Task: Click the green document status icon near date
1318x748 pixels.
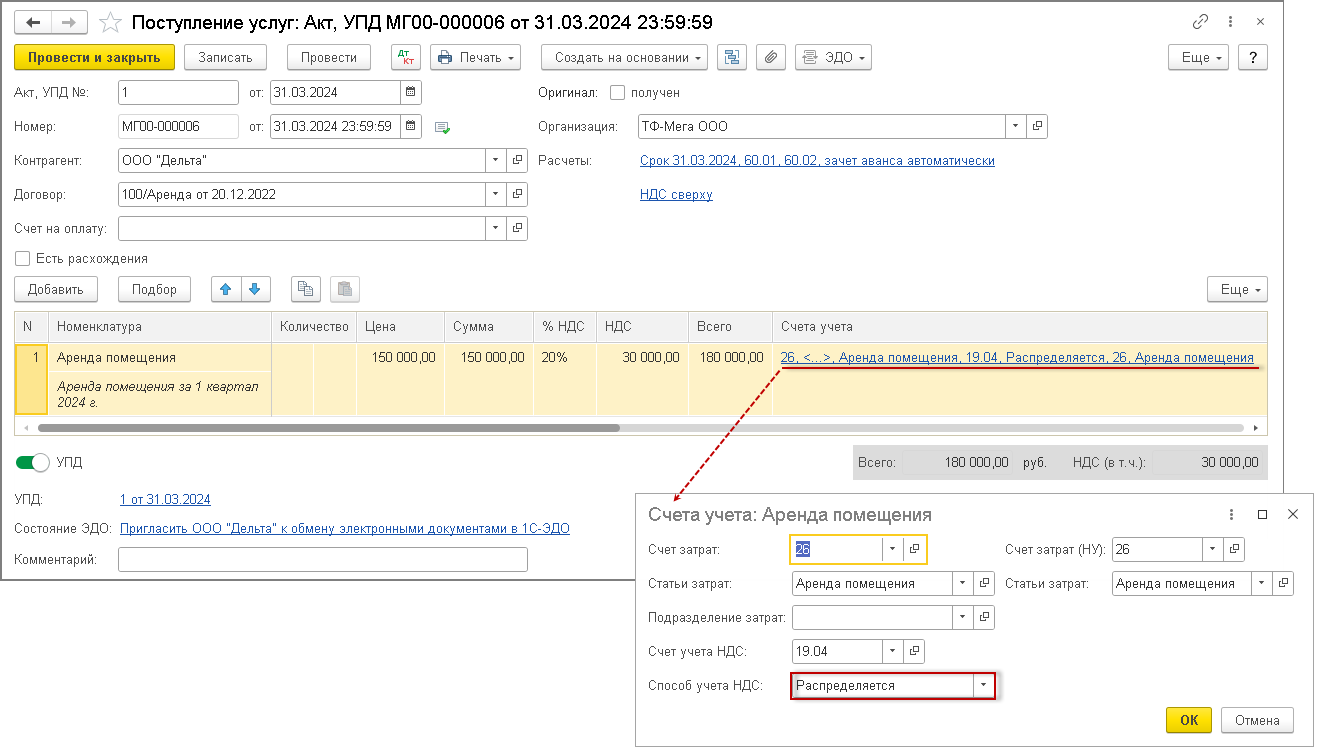Action: pyautogui.click(x=442, y=127)
